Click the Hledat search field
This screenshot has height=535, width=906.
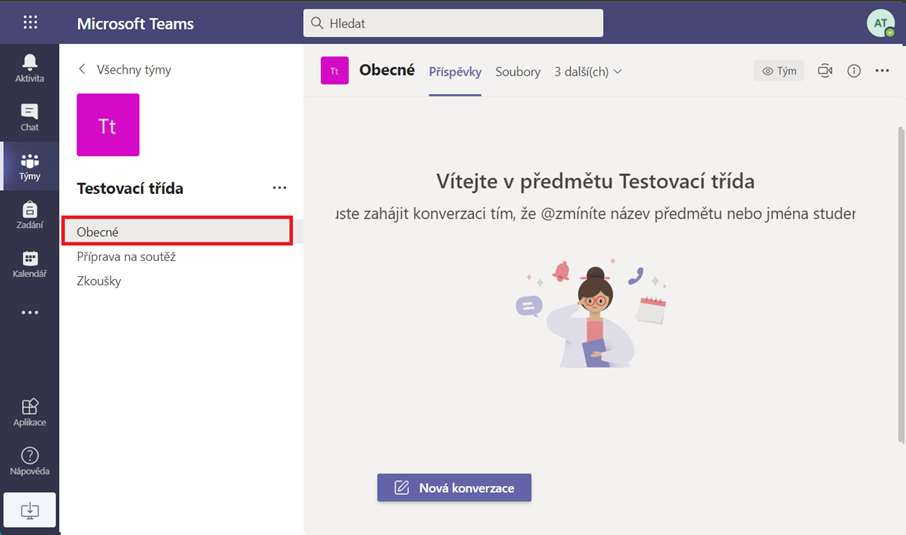[453, 23]
